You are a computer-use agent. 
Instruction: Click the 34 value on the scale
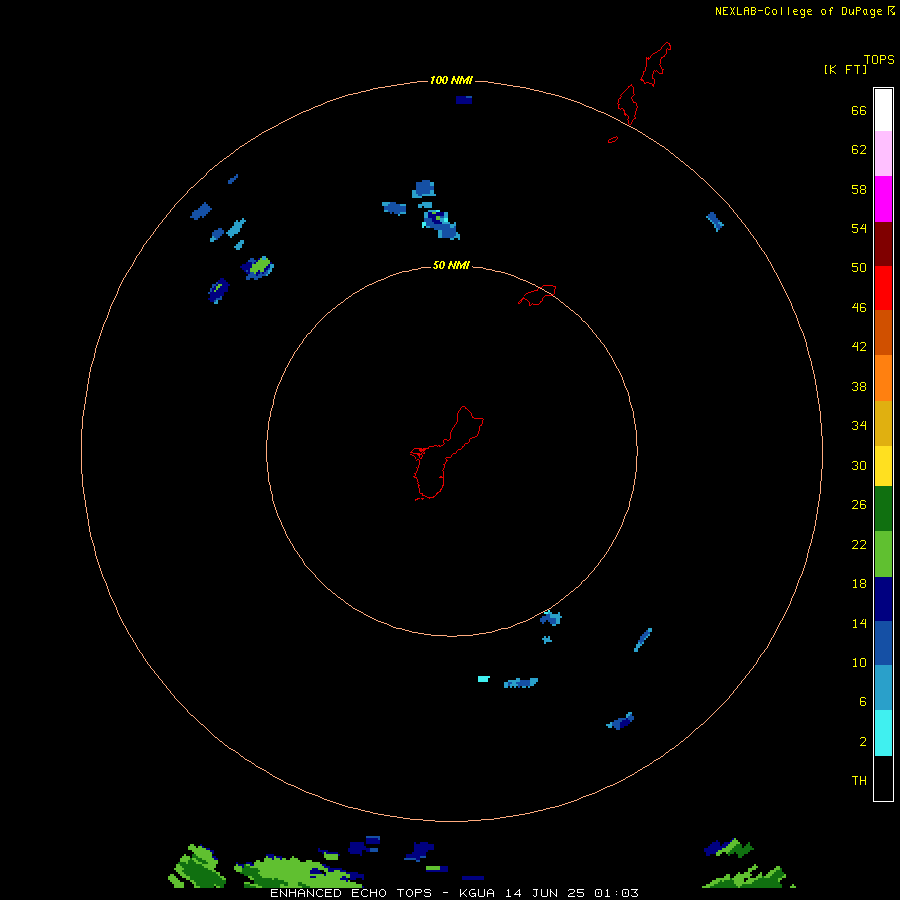pos(859,426)
